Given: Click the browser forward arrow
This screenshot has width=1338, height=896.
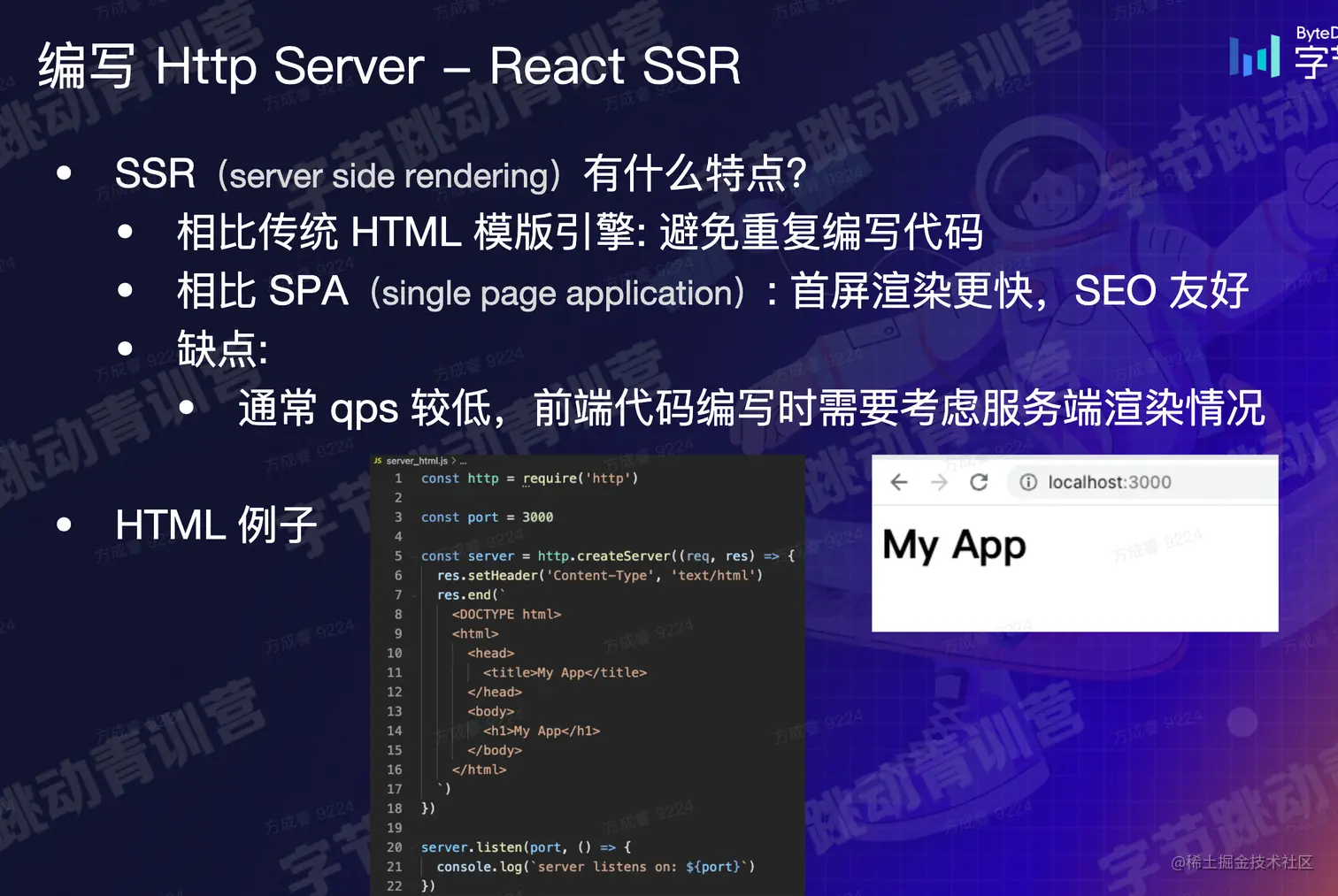Looking at the screenshot, I should tap(939, 482).
